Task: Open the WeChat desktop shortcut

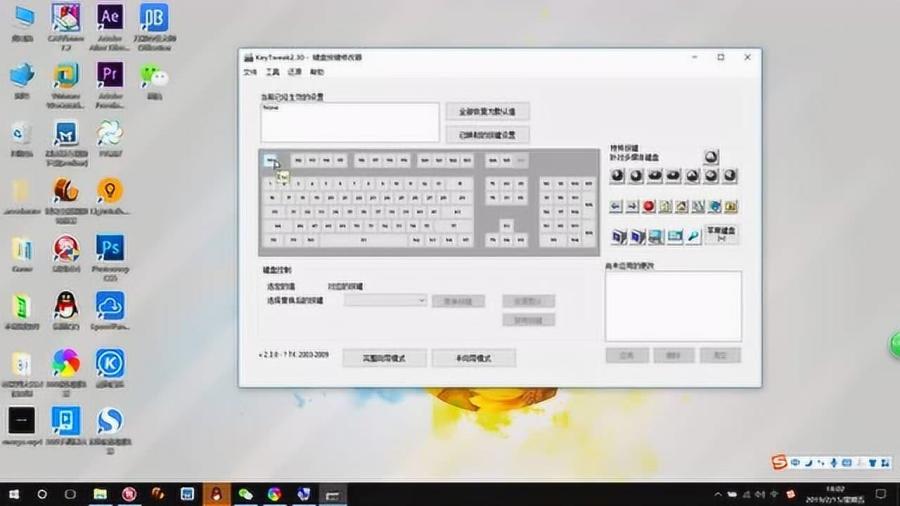Action: (154, 81)
